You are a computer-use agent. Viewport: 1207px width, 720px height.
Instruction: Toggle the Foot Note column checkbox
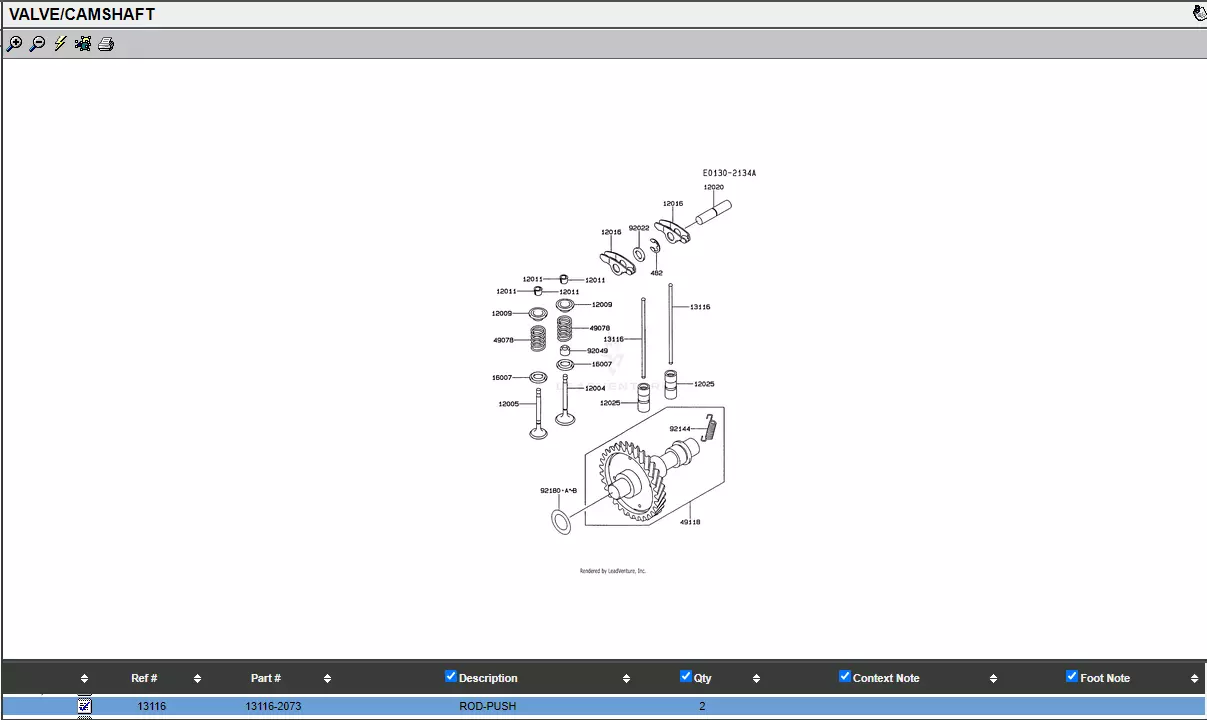[1072, 677]
